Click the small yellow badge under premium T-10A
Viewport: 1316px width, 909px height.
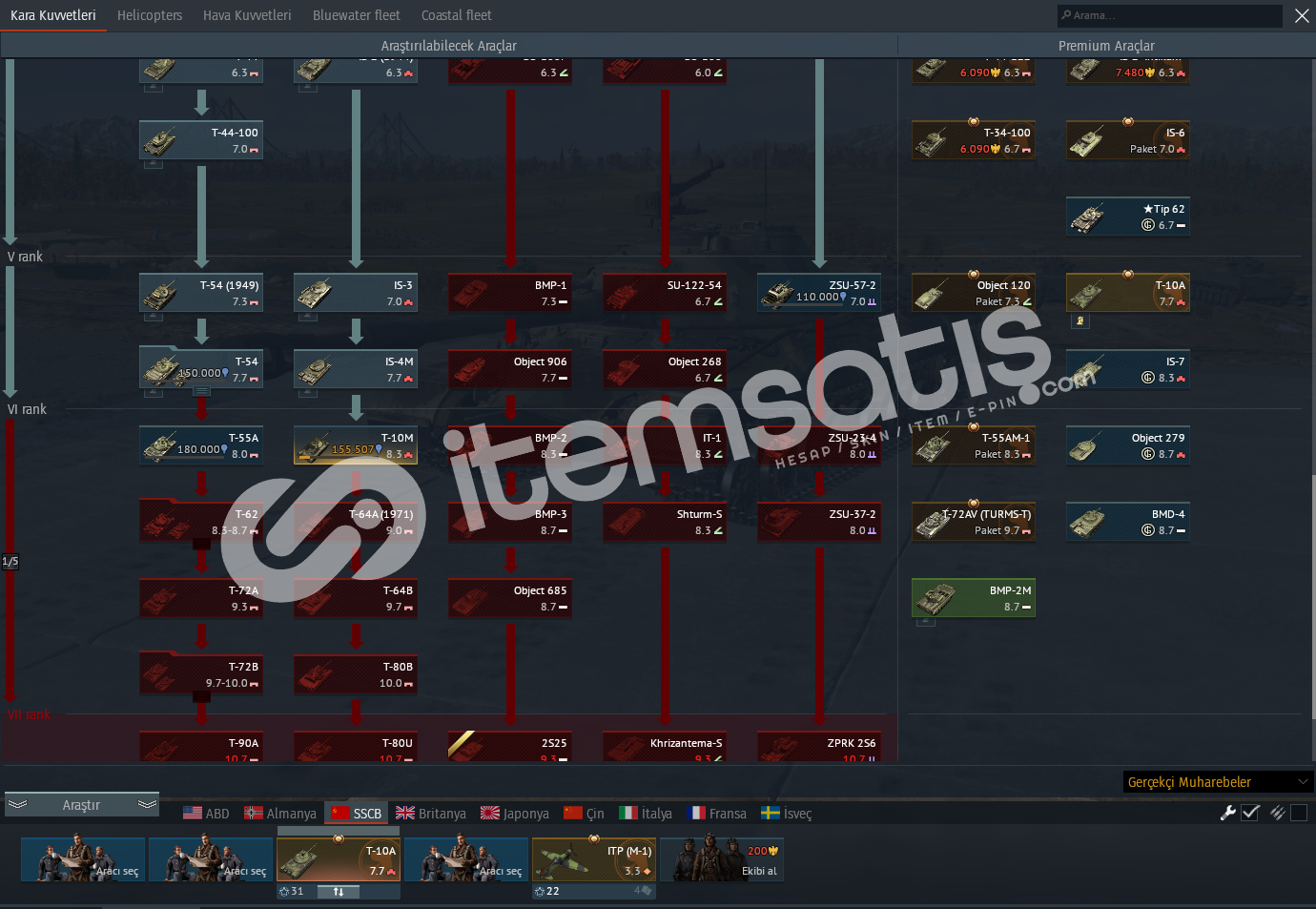coord(1080,321)
